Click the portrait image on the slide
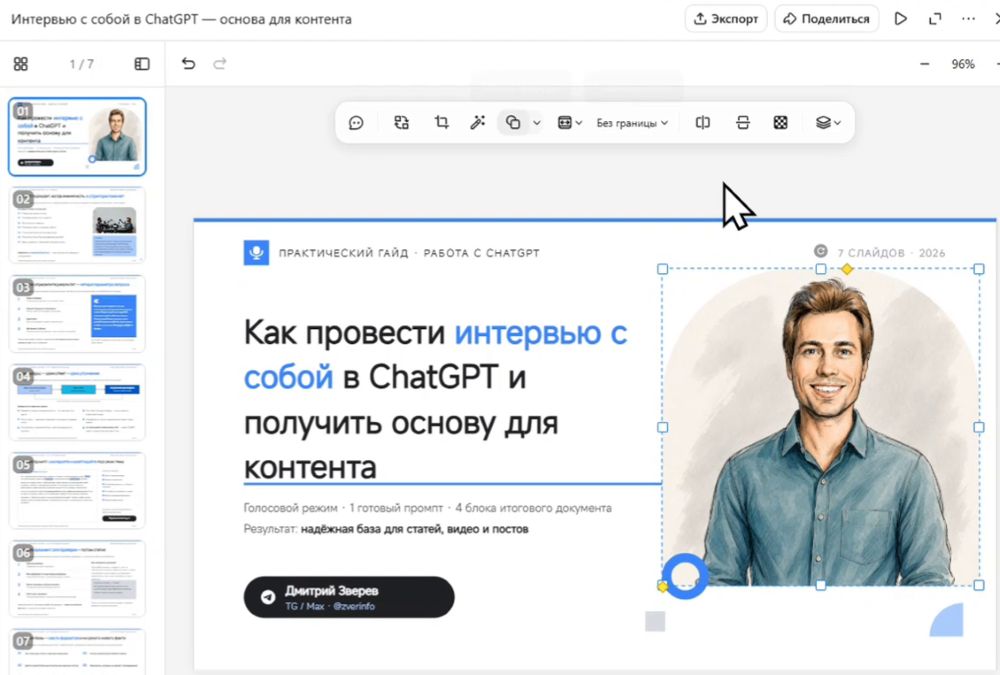 [821, 427]
